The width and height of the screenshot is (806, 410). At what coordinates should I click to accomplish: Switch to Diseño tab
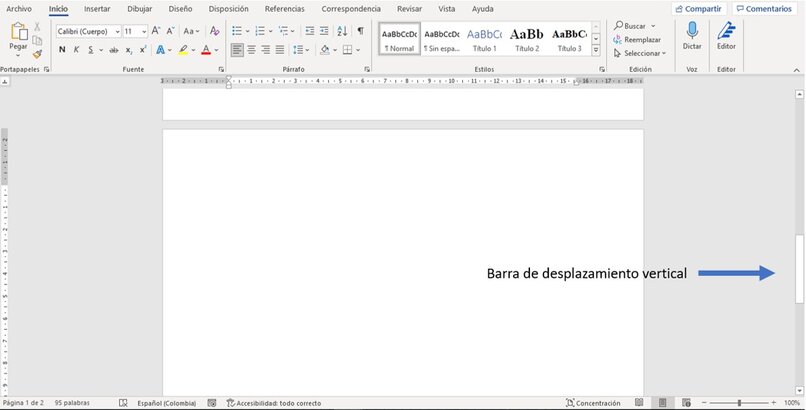pos(180,9)
